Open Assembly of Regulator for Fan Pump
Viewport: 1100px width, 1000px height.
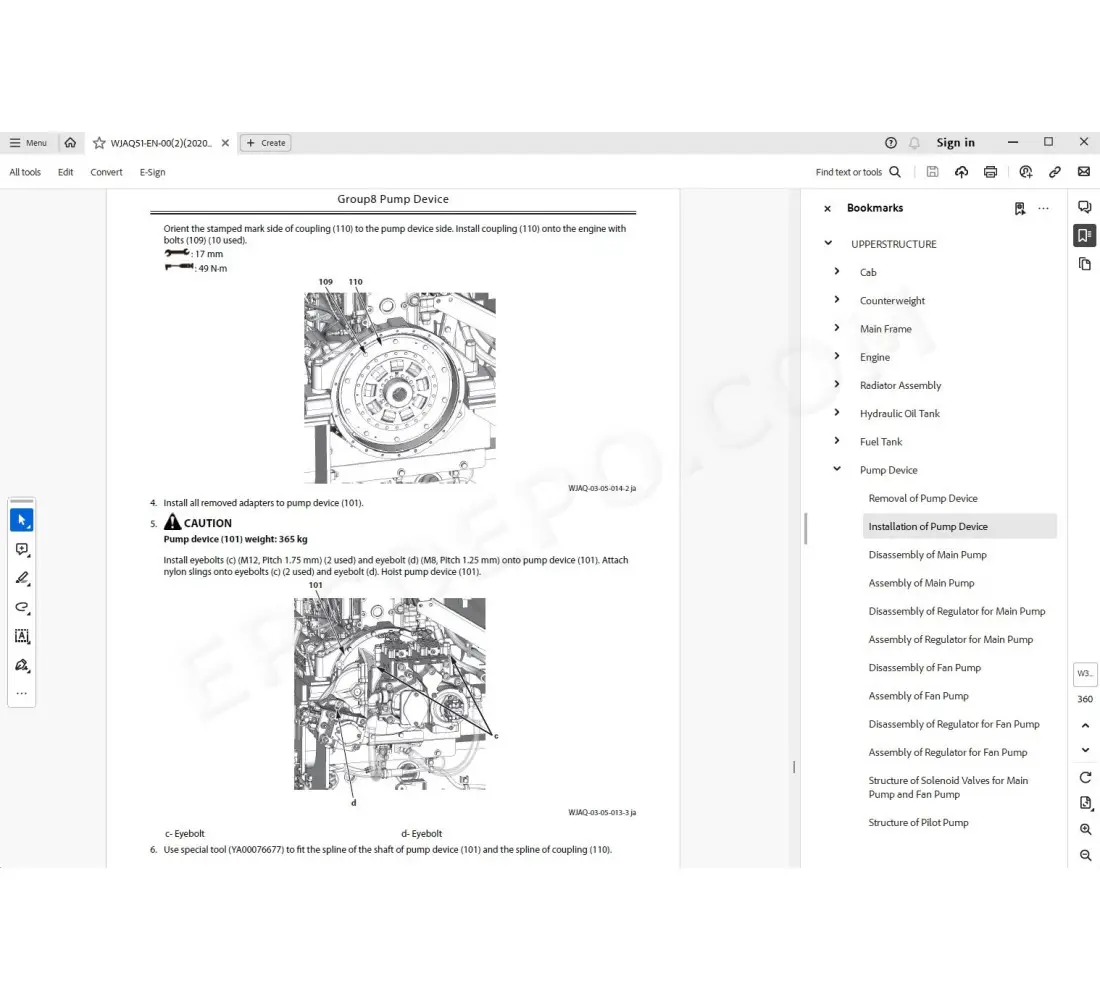(x=948, y=752)
